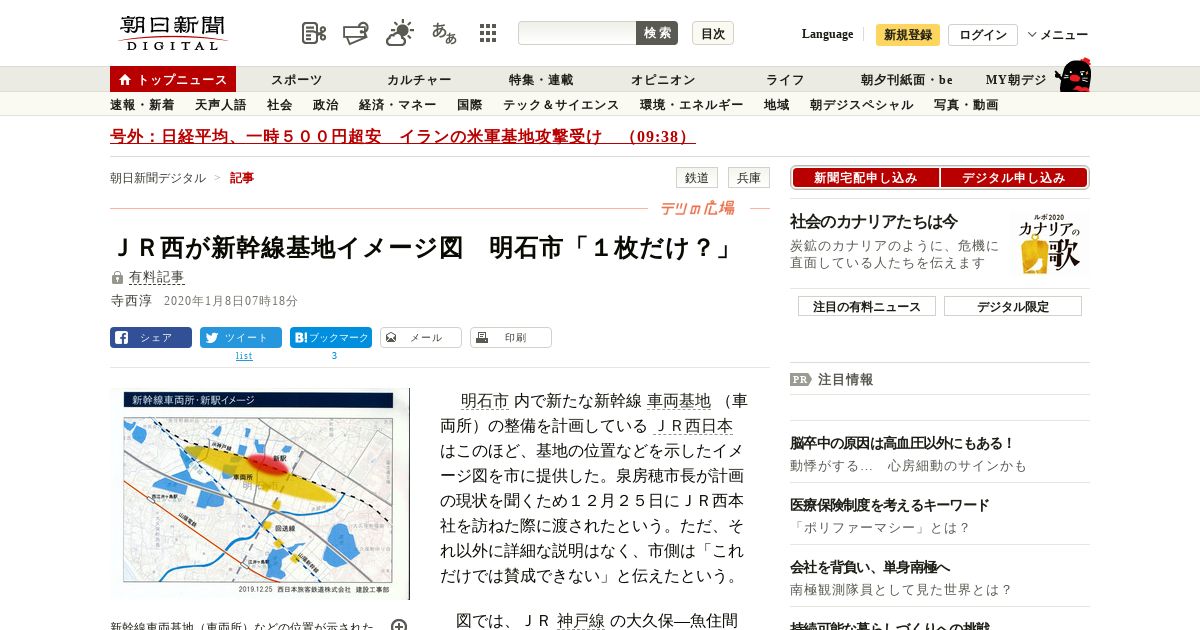
Task: Select 環境・エネルギー in sub navigation
Action: 691,105
